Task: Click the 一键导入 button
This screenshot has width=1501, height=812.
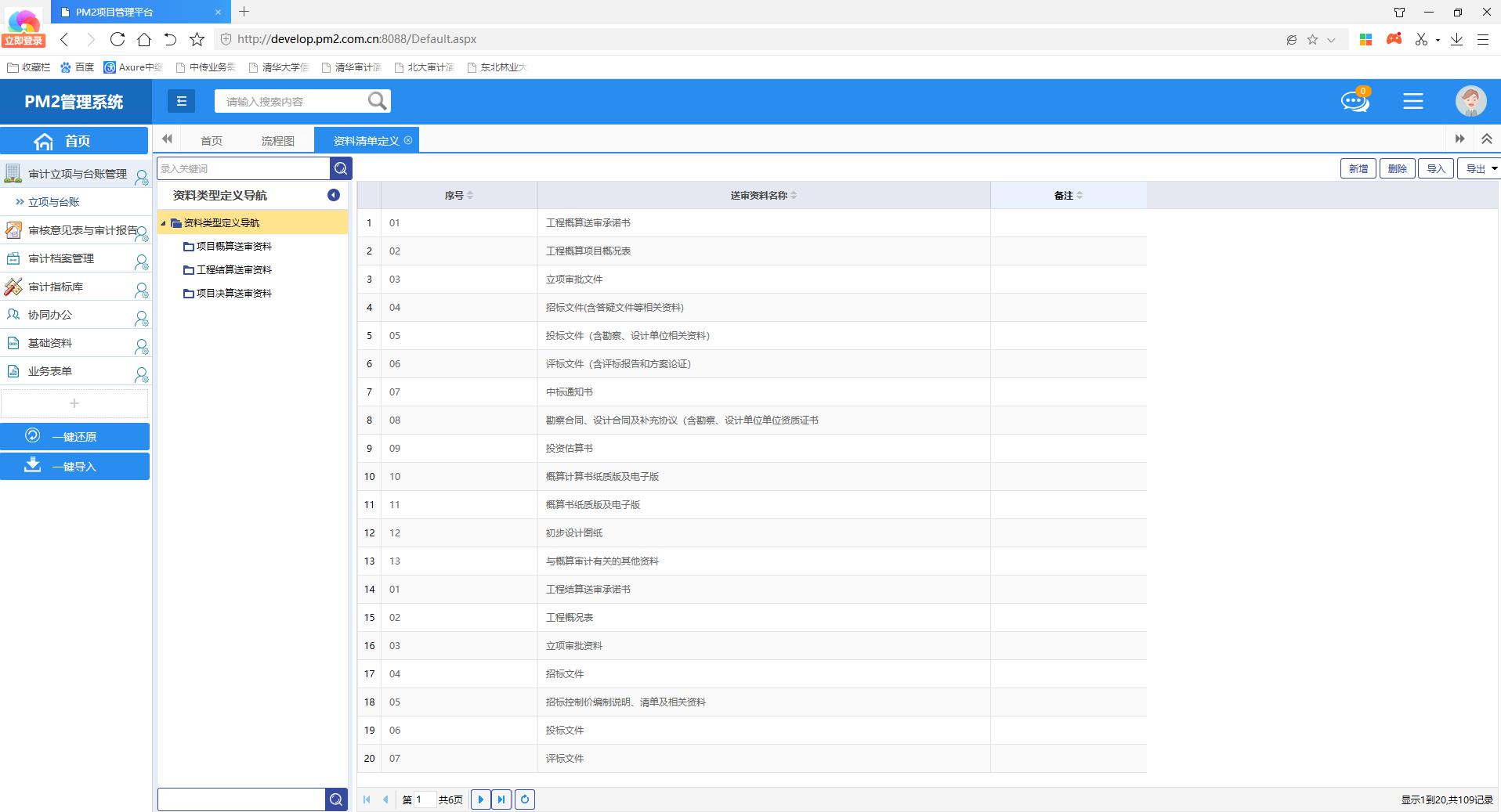Action: tap(74, 467)
